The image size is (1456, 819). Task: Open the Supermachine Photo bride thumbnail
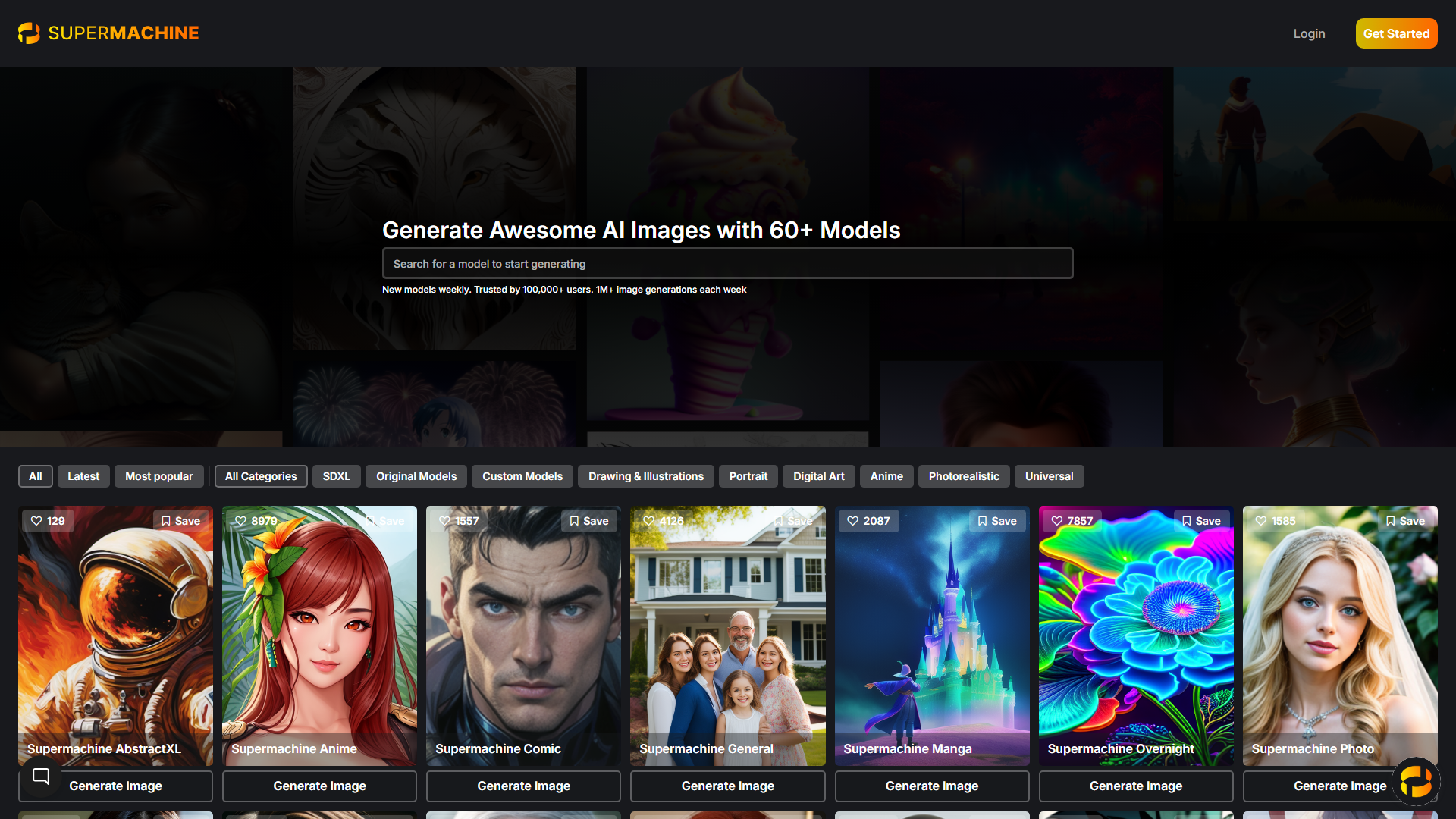tap(1340, 635)
